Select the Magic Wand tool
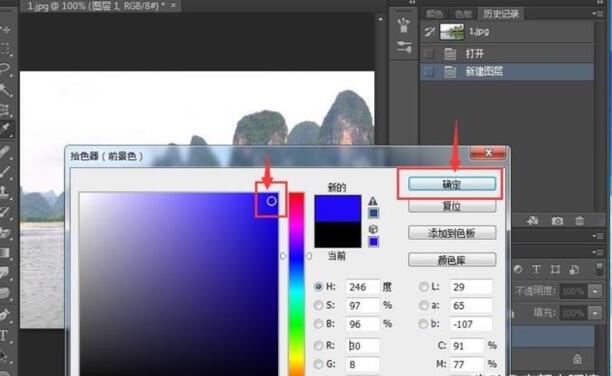The width and height of the screenshot is (612, 376). click(x=5, y=89)
